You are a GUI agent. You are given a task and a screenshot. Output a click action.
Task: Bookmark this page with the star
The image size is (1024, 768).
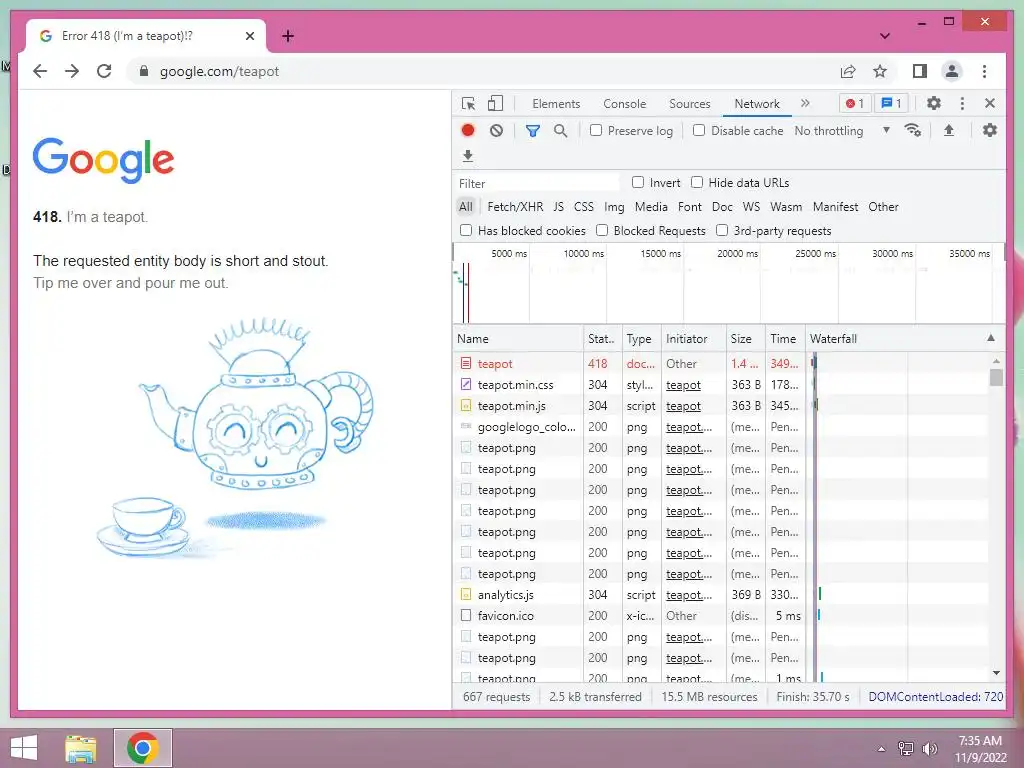(880, 71)
